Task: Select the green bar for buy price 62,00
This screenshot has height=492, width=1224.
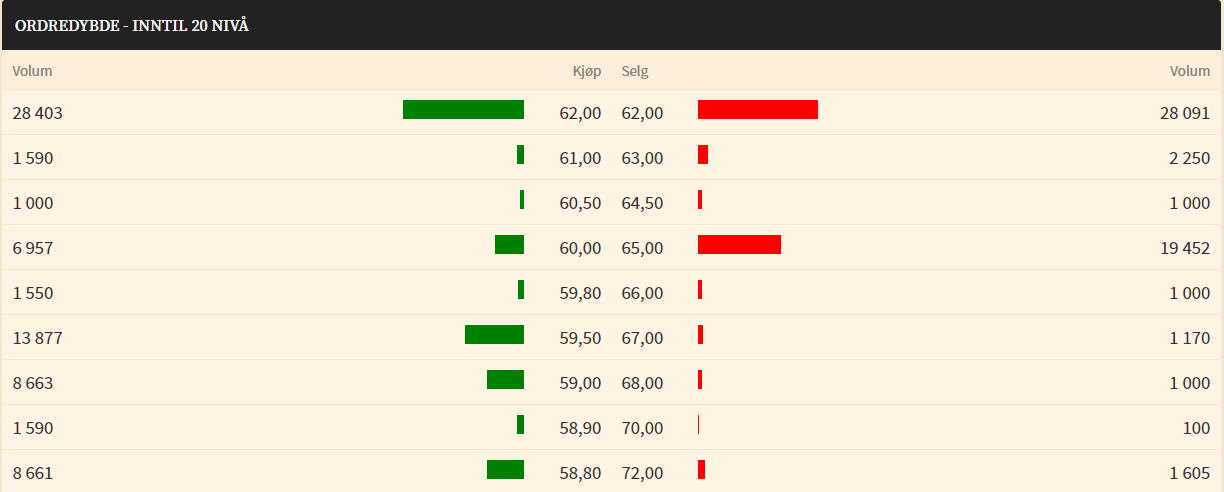Action: 463,110
